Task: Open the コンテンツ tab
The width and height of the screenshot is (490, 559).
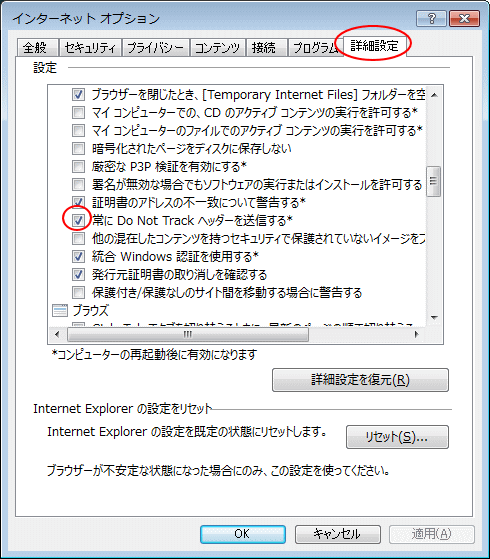Action: click(x=218, y=47)
